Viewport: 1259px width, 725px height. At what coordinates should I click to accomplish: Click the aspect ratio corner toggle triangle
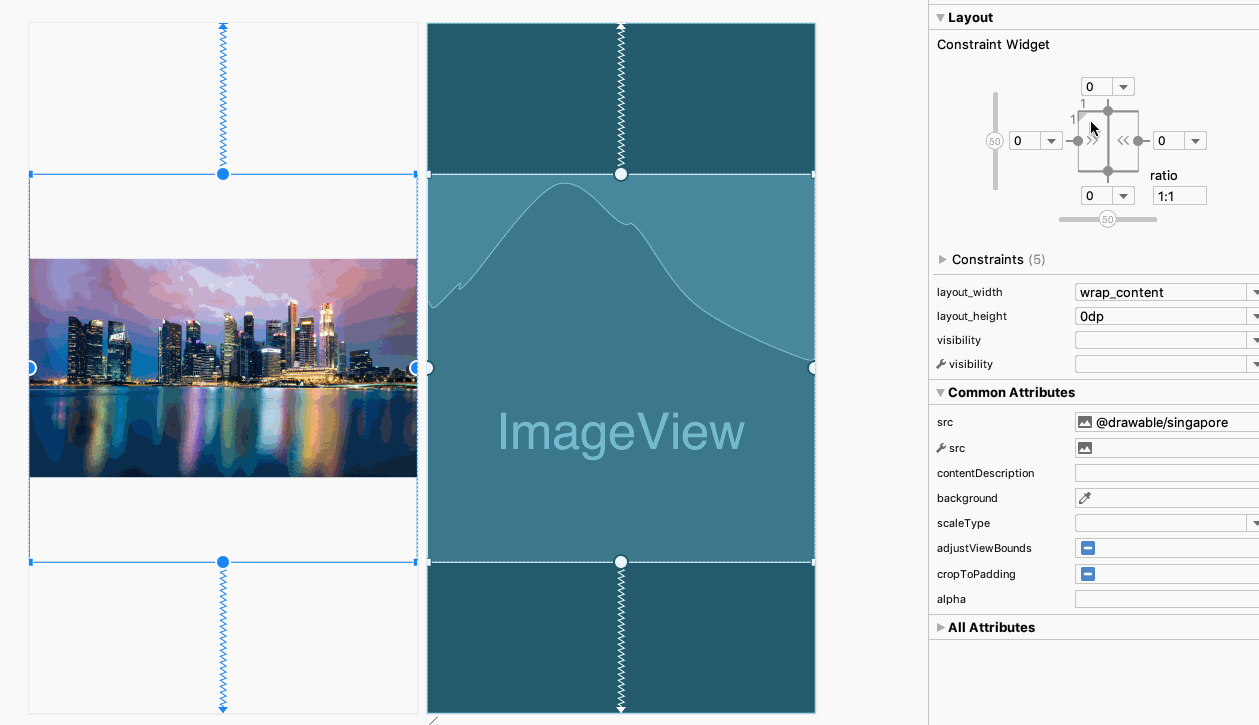(1084, 117)
